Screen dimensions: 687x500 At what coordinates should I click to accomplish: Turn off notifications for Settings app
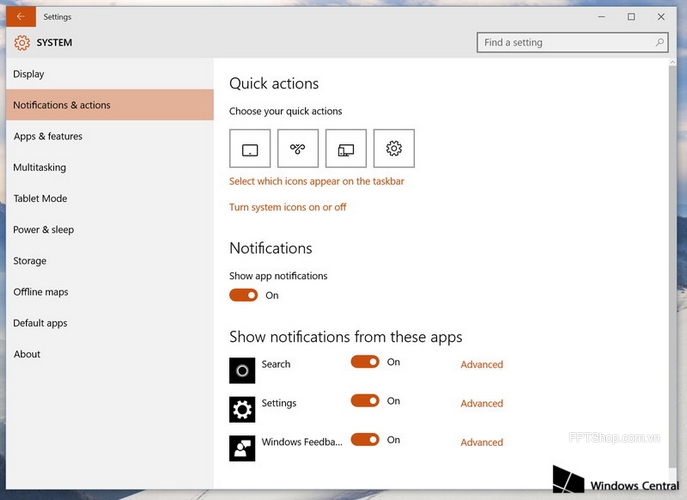(x=365, y=401)
